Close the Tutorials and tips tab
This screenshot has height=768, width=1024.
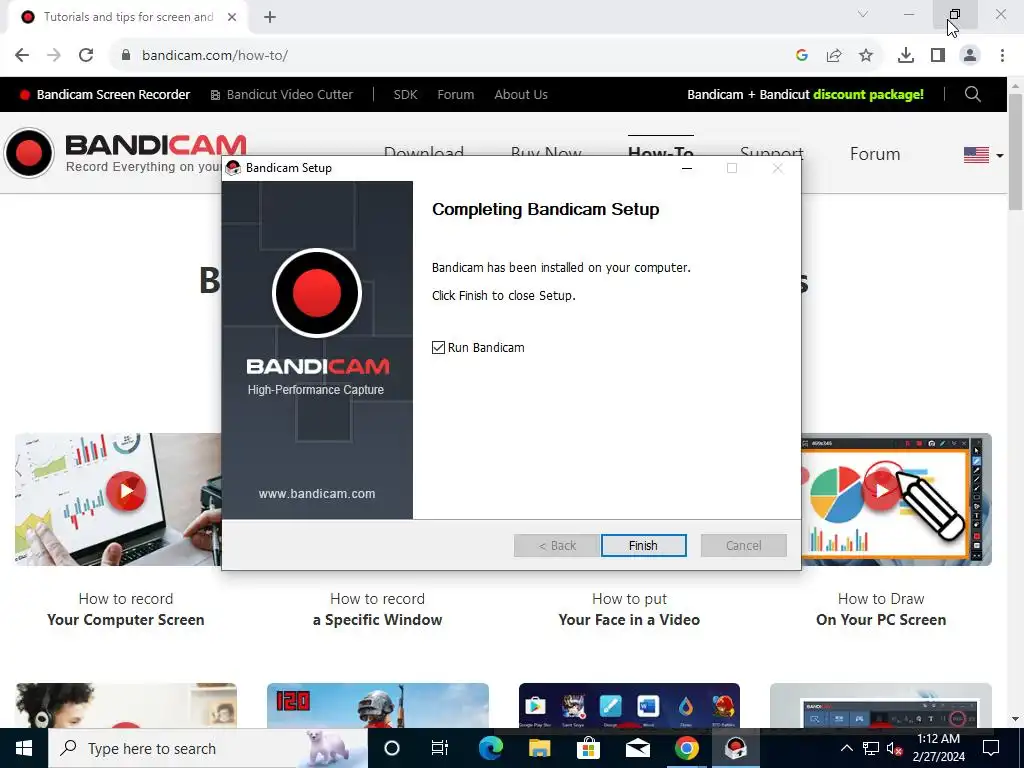pos(232,17)
